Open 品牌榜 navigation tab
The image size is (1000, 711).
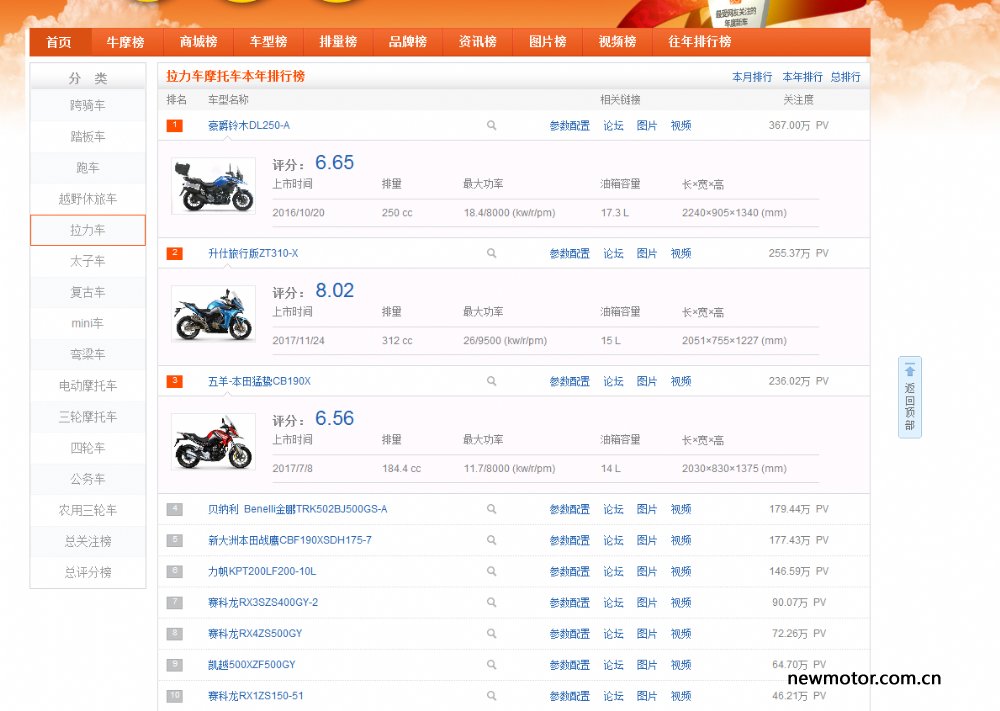click(x=408, y=42)
